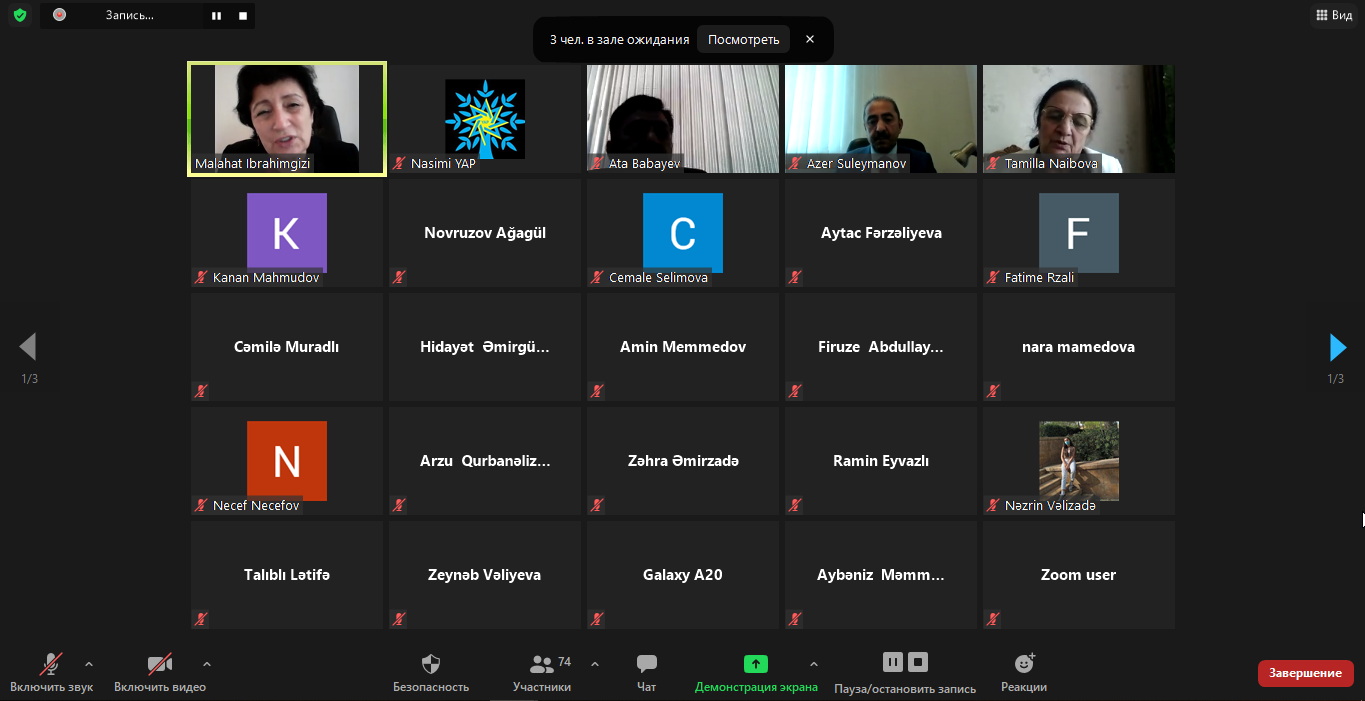Select the Novruzov Ağagül name text
Screen dimensions: 1365x701
(485, 233)
